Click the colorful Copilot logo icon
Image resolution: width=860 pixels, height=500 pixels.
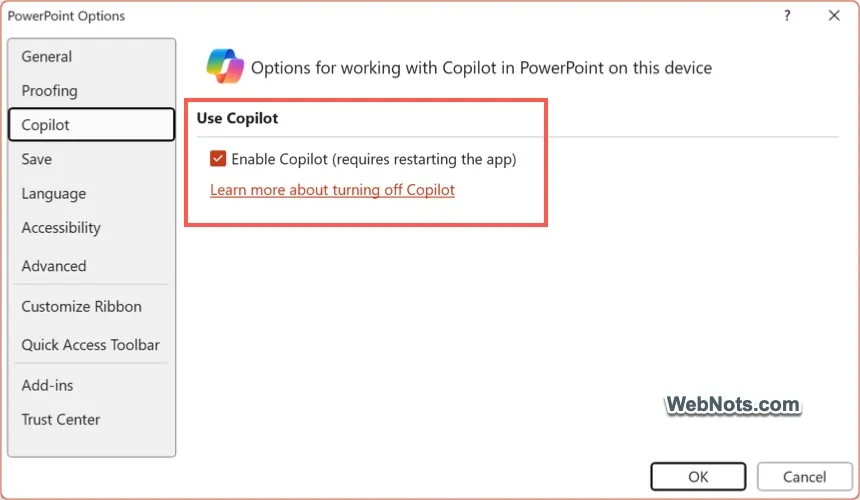(225, 66)
